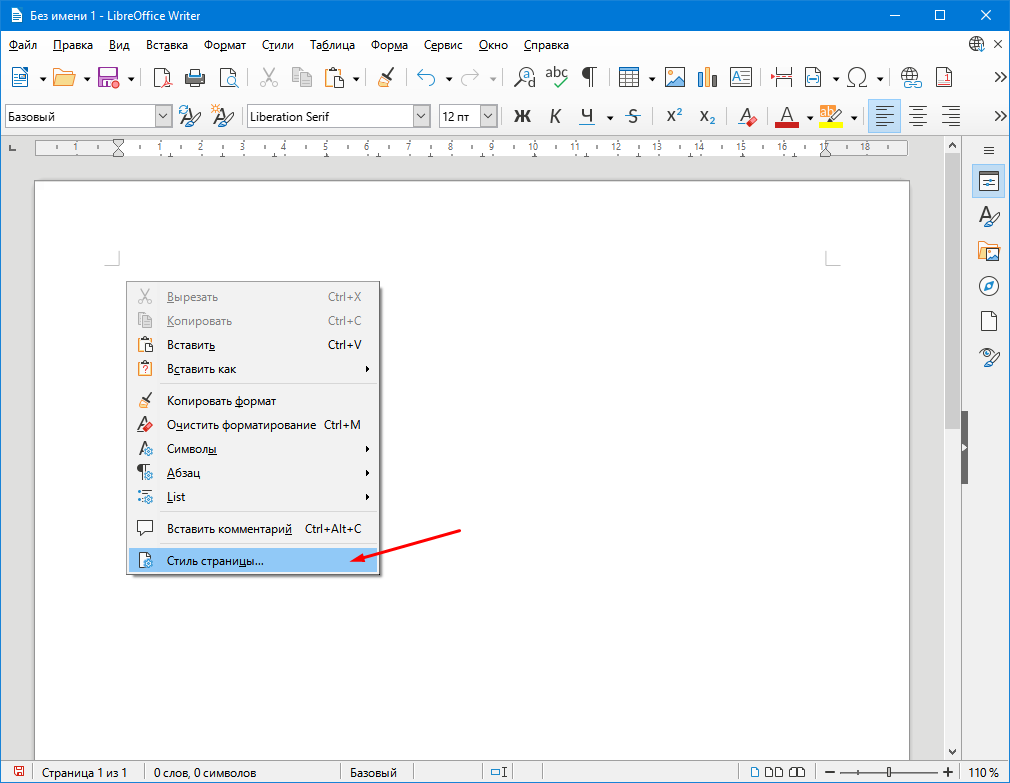Screen dimensions: 1010x783
Task: Save the document with the floppy icon
Action: tap(108, 78)
